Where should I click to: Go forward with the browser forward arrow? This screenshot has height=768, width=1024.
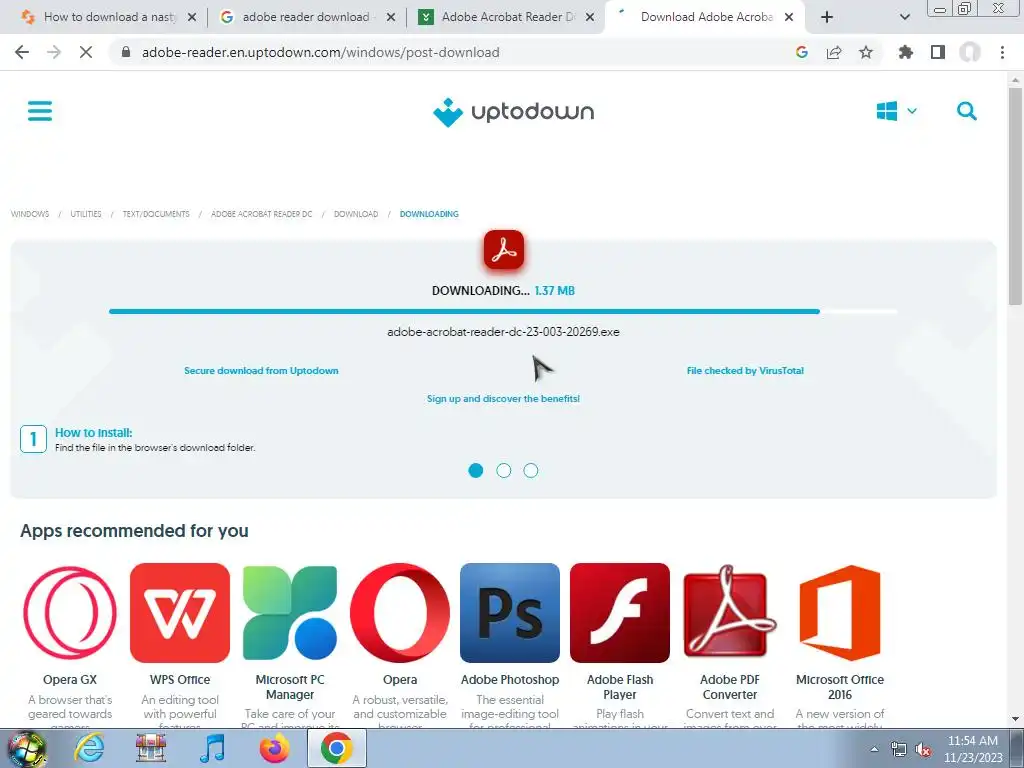(54, 52)
